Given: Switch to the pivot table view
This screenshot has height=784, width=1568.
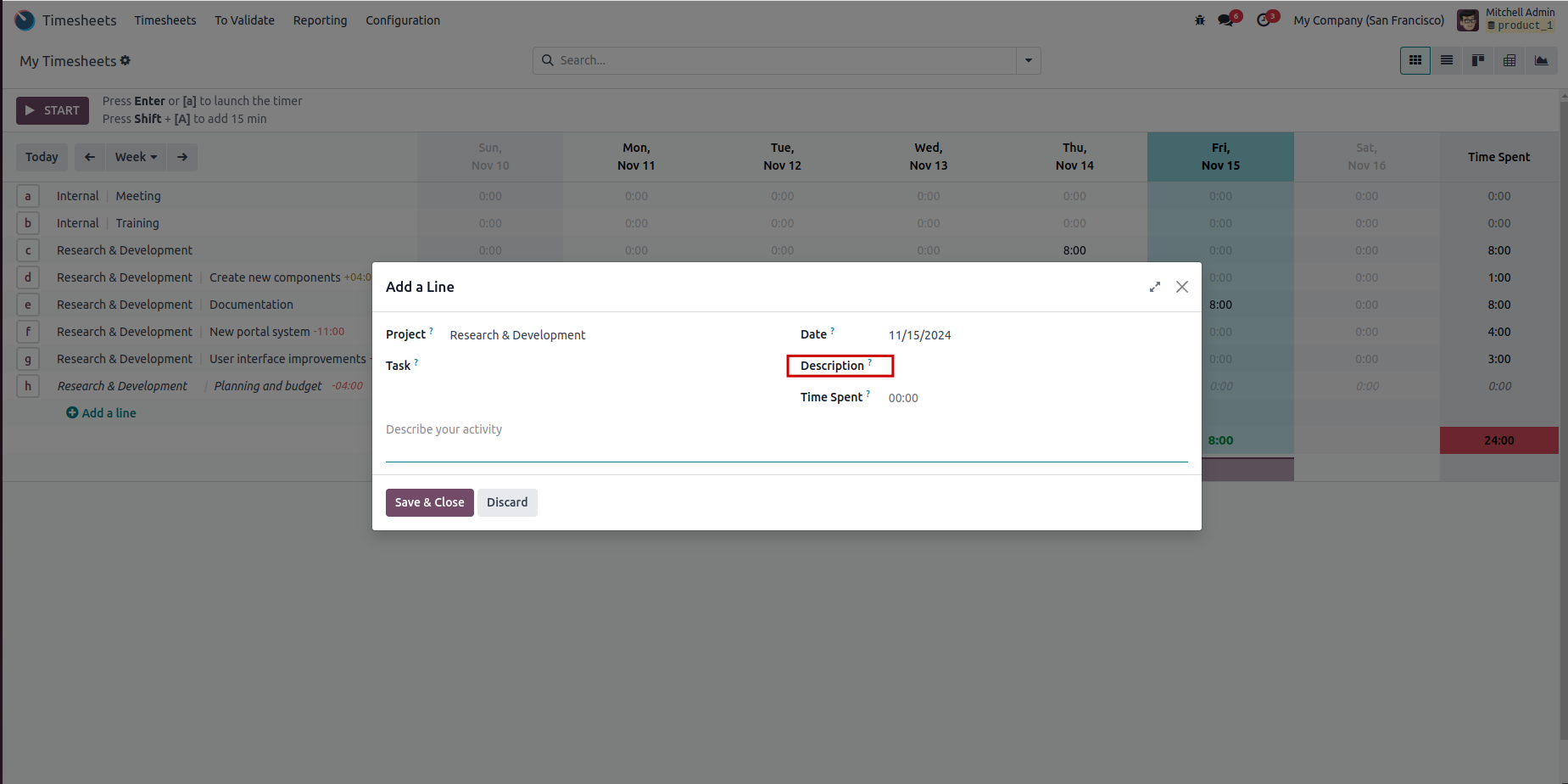Looking at the screenshot, I should coord(1509,60).
